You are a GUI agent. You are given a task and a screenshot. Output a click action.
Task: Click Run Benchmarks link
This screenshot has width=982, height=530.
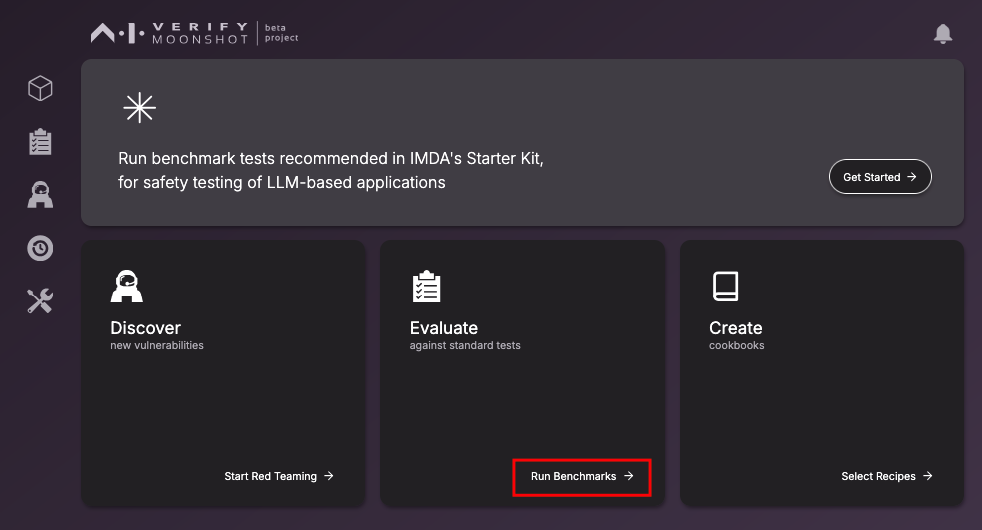582,476
